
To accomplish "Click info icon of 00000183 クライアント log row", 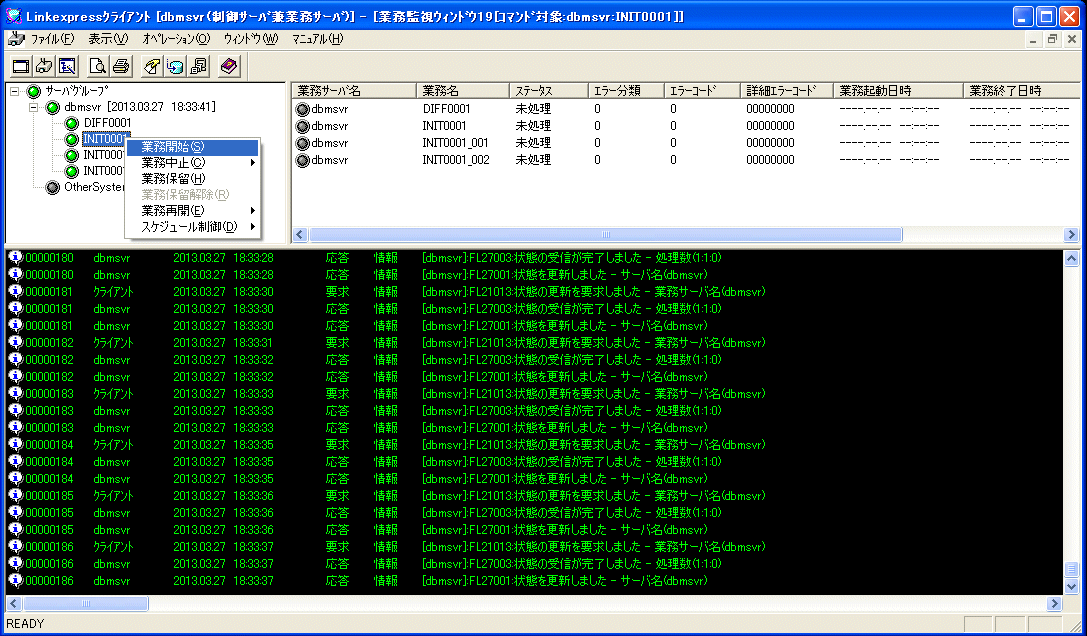I will 15,393.
